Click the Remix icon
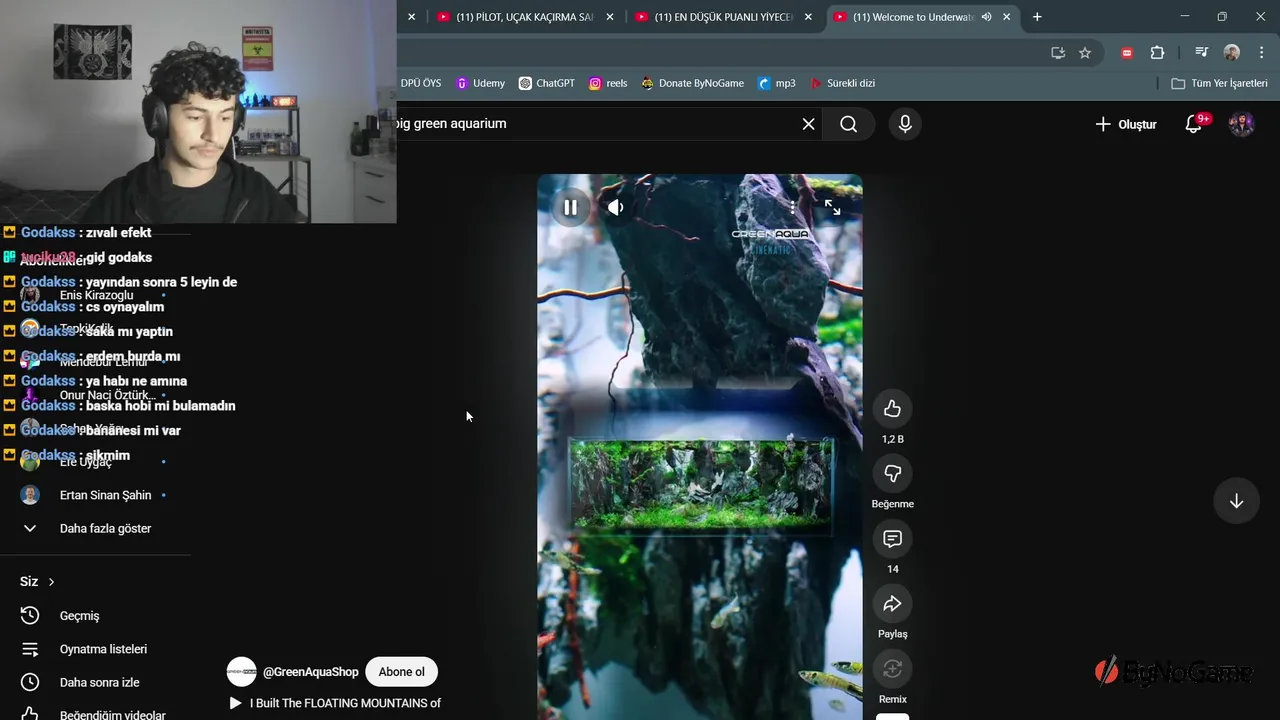1280x720 pixels. point(892,669)
